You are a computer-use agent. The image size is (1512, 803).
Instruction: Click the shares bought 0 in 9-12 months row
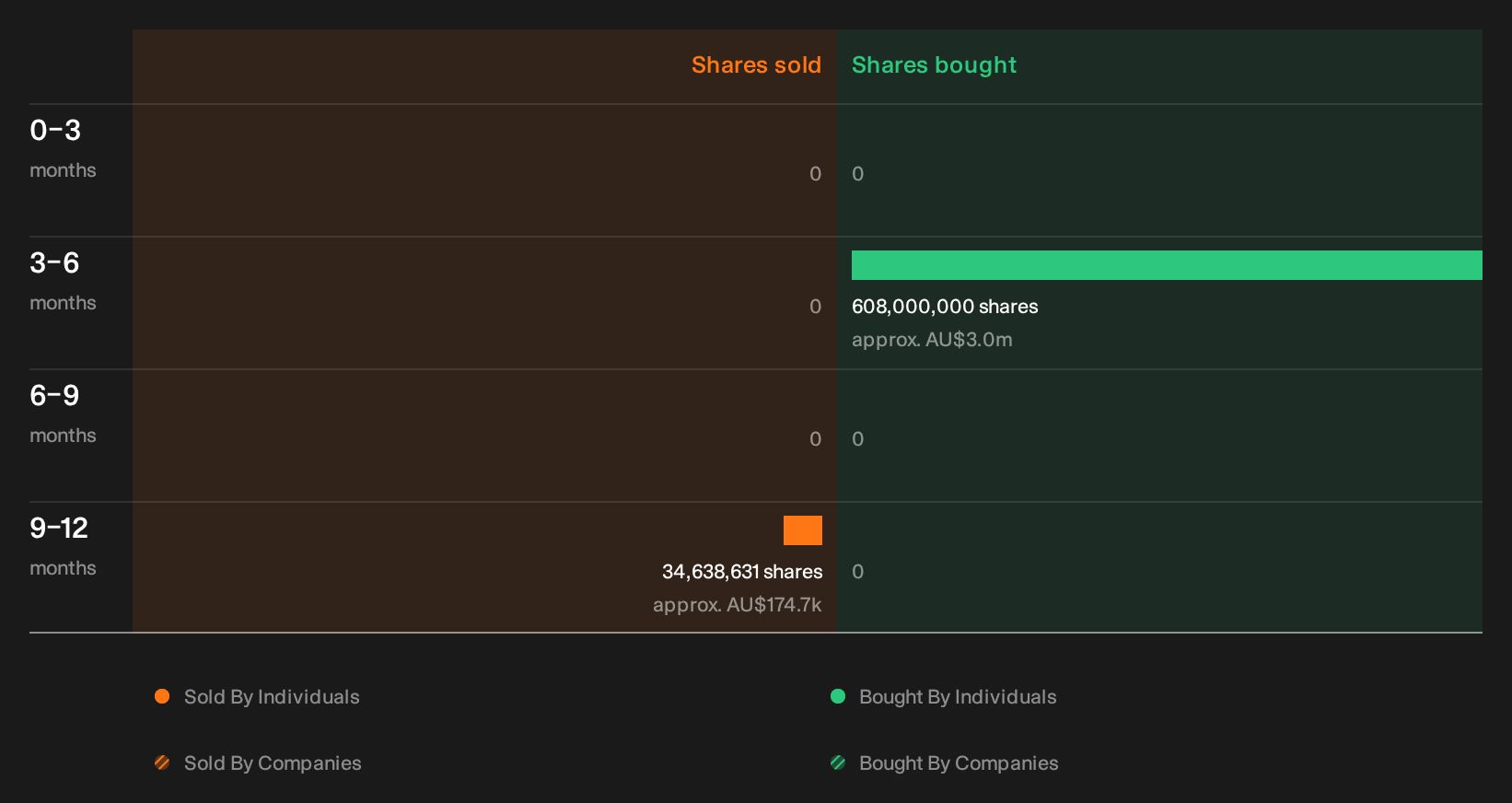click(858, 572)
